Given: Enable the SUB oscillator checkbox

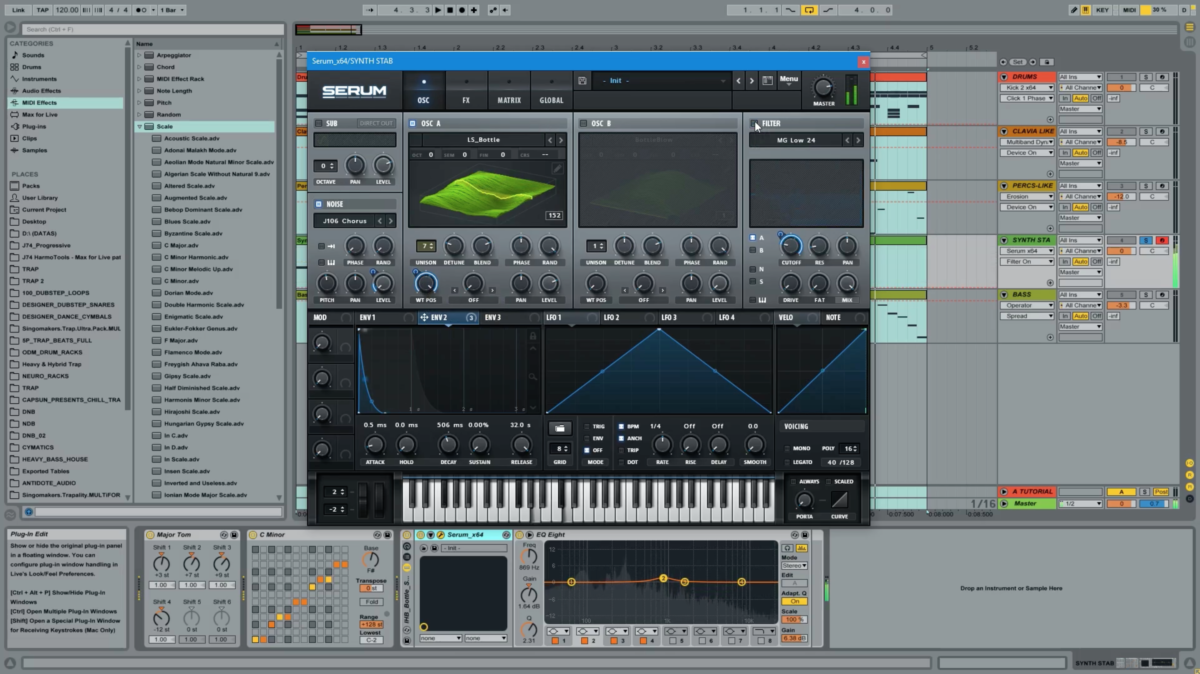Looking at the screenshot, I should (x=319, y=124).
